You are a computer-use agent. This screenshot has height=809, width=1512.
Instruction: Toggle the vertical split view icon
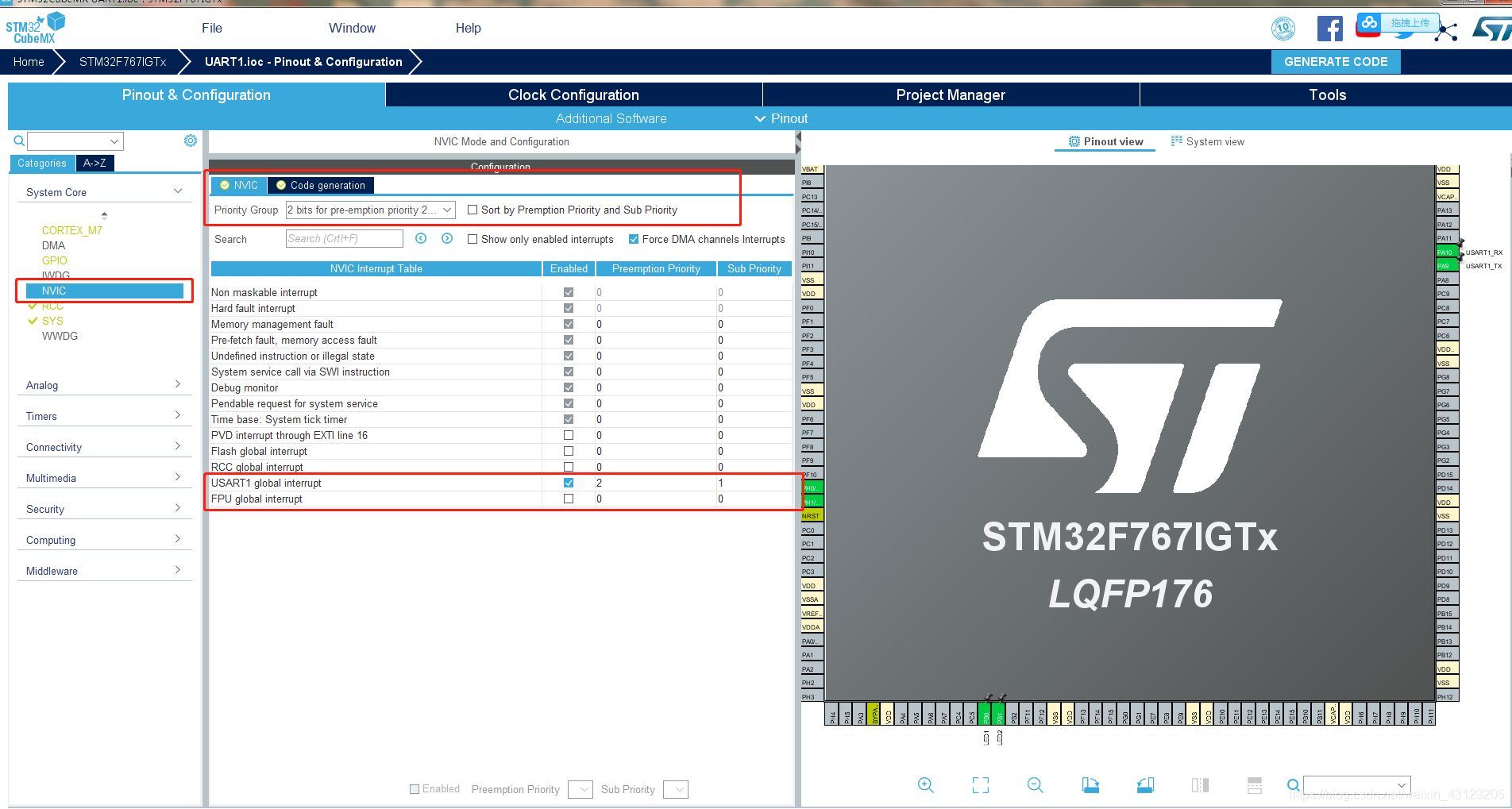coord(1200,785)
